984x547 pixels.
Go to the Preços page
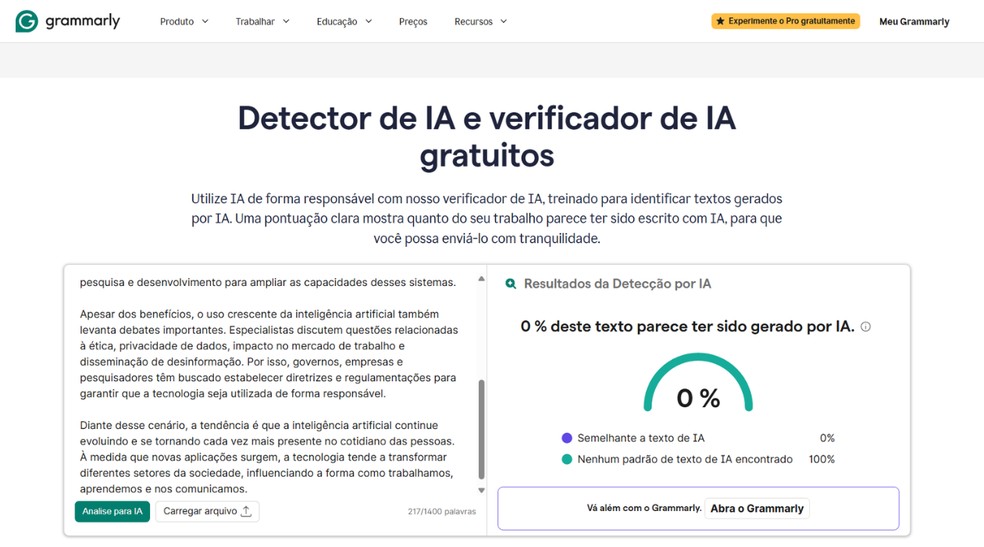coord(413,21)
